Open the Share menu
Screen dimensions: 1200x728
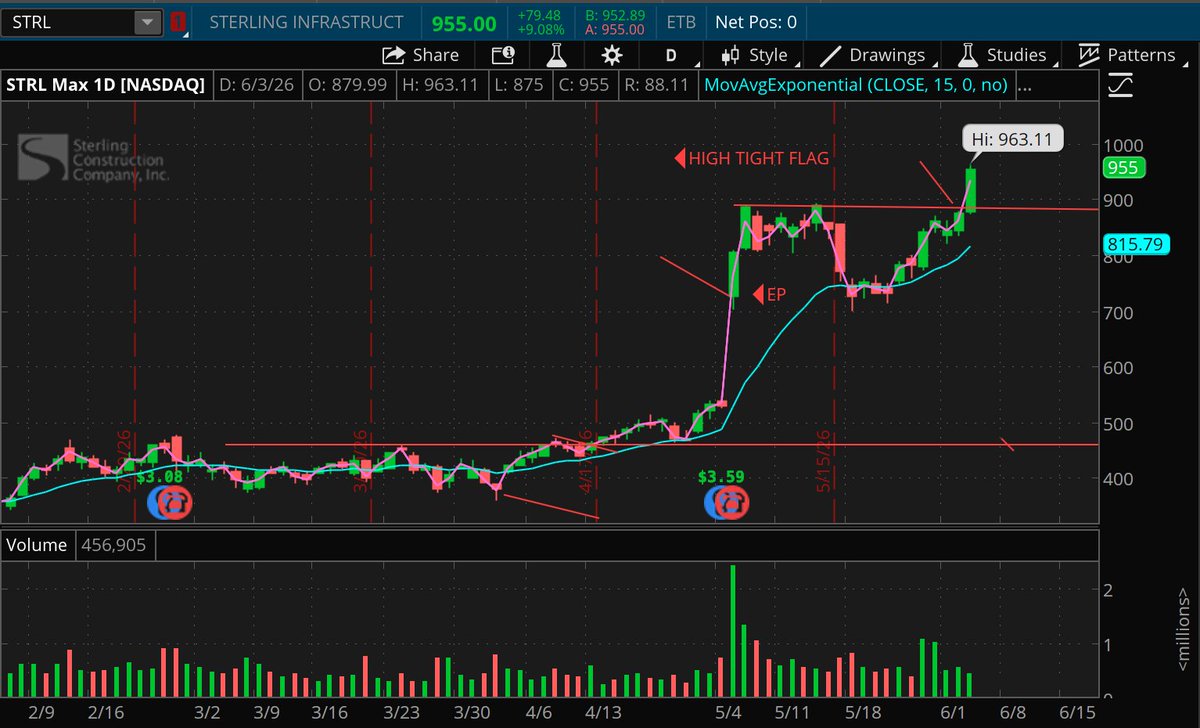click(421, 55)
